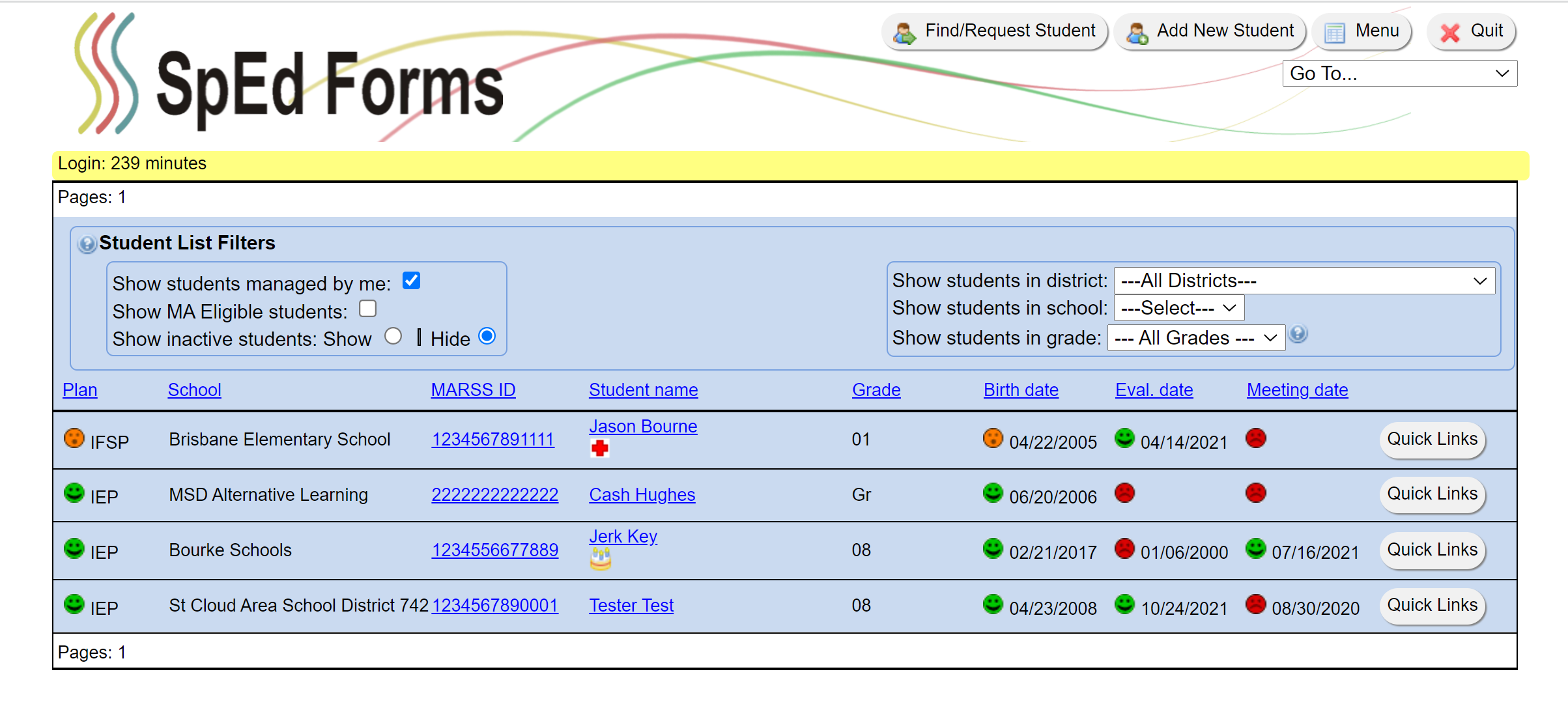Open MARSS ID 1234567891111 link
This screenshot has height=706, width=1568.
coord(492,440)
